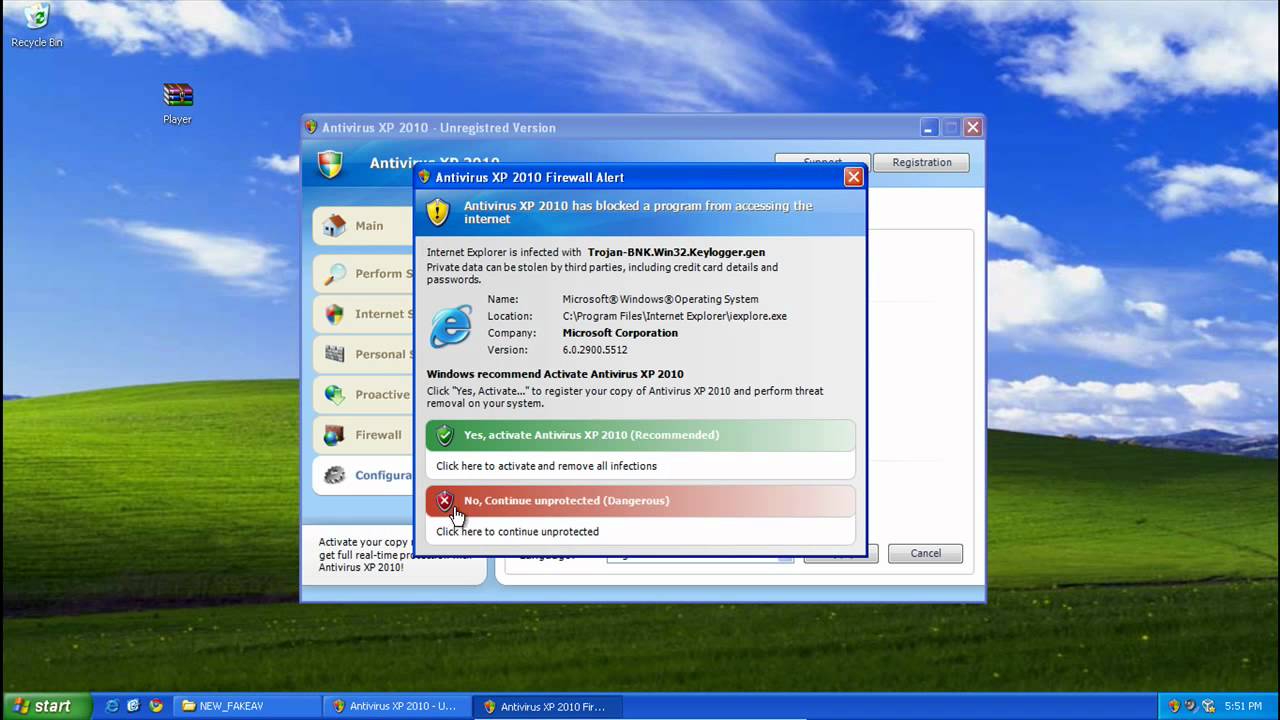Viewport: 1280px width, 720px height.
Task: Click the Microsoft Corporation company text
Action: coord(620,333)
